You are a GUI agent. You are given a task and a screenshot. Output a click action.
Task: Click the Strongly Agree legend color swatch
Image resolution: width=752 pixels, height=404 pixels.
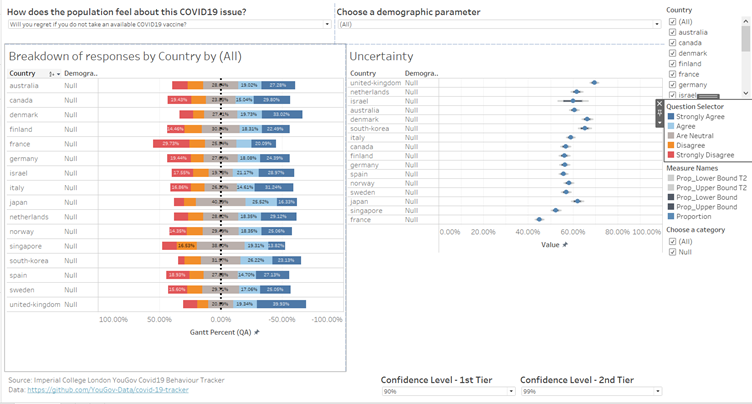point(671,116)
